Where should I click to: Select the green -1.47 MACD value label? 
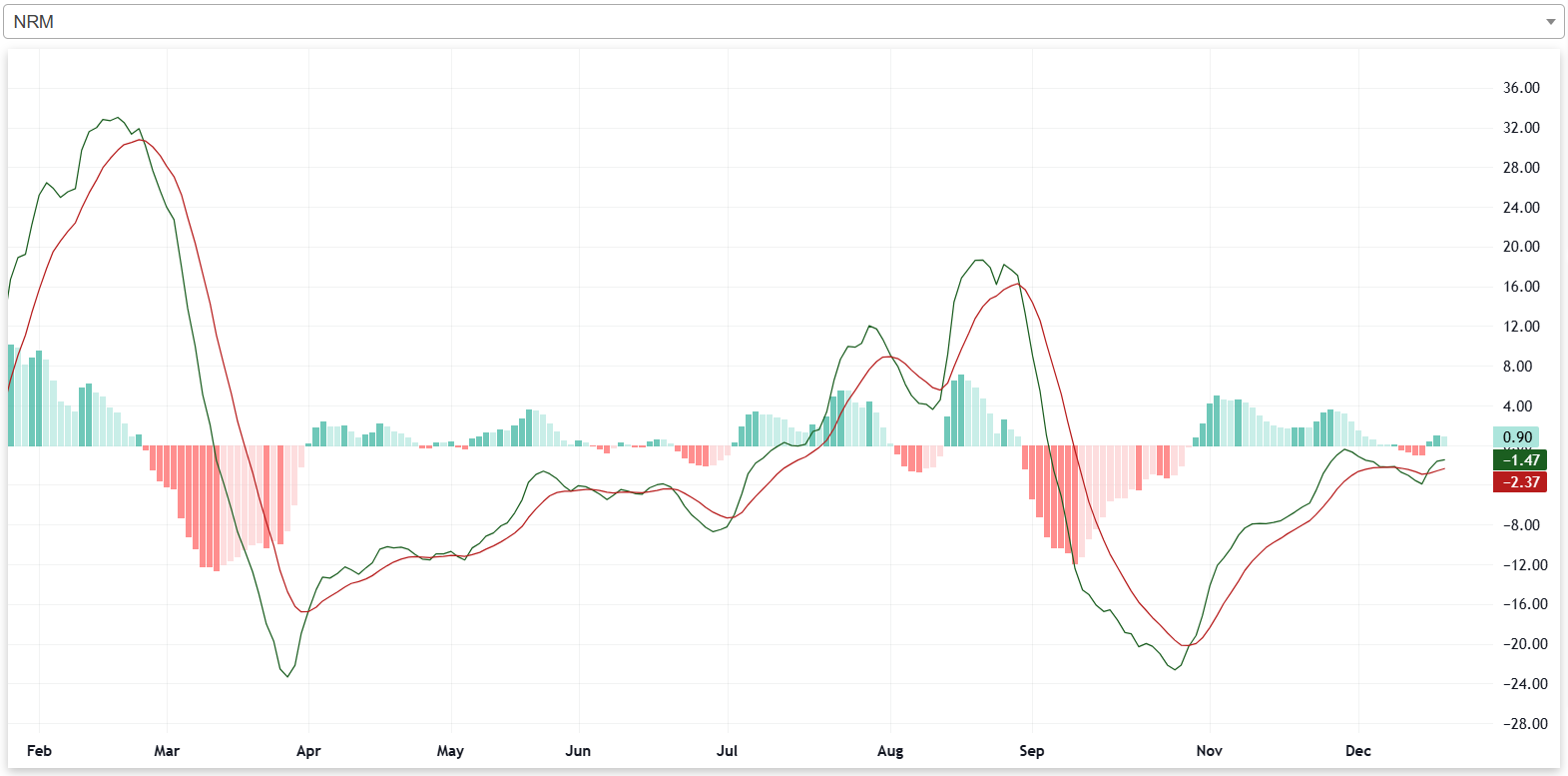click(x=1519, y=460)
